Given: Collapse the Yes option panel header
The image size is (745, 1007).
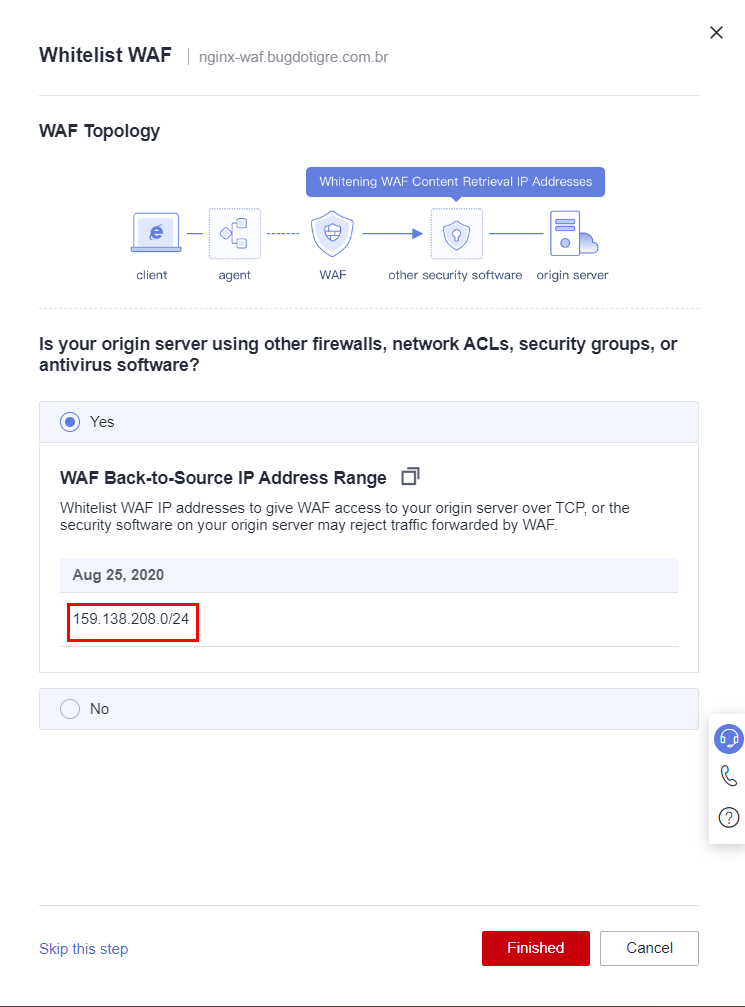Looking at the screenshot, I should point(368,422).
